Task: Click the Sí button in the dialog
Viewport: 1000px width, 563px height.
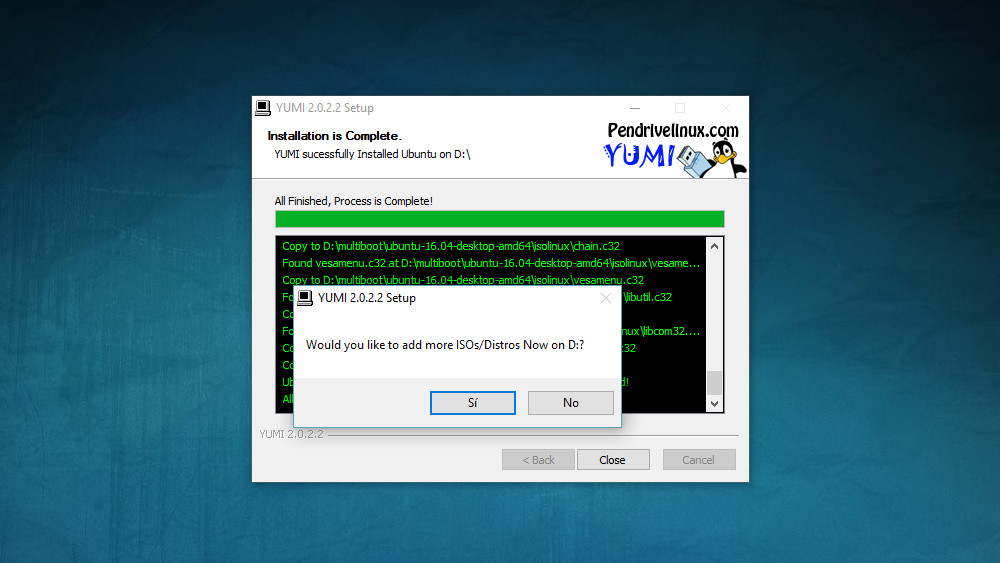Action: click(x=473, y=402)
